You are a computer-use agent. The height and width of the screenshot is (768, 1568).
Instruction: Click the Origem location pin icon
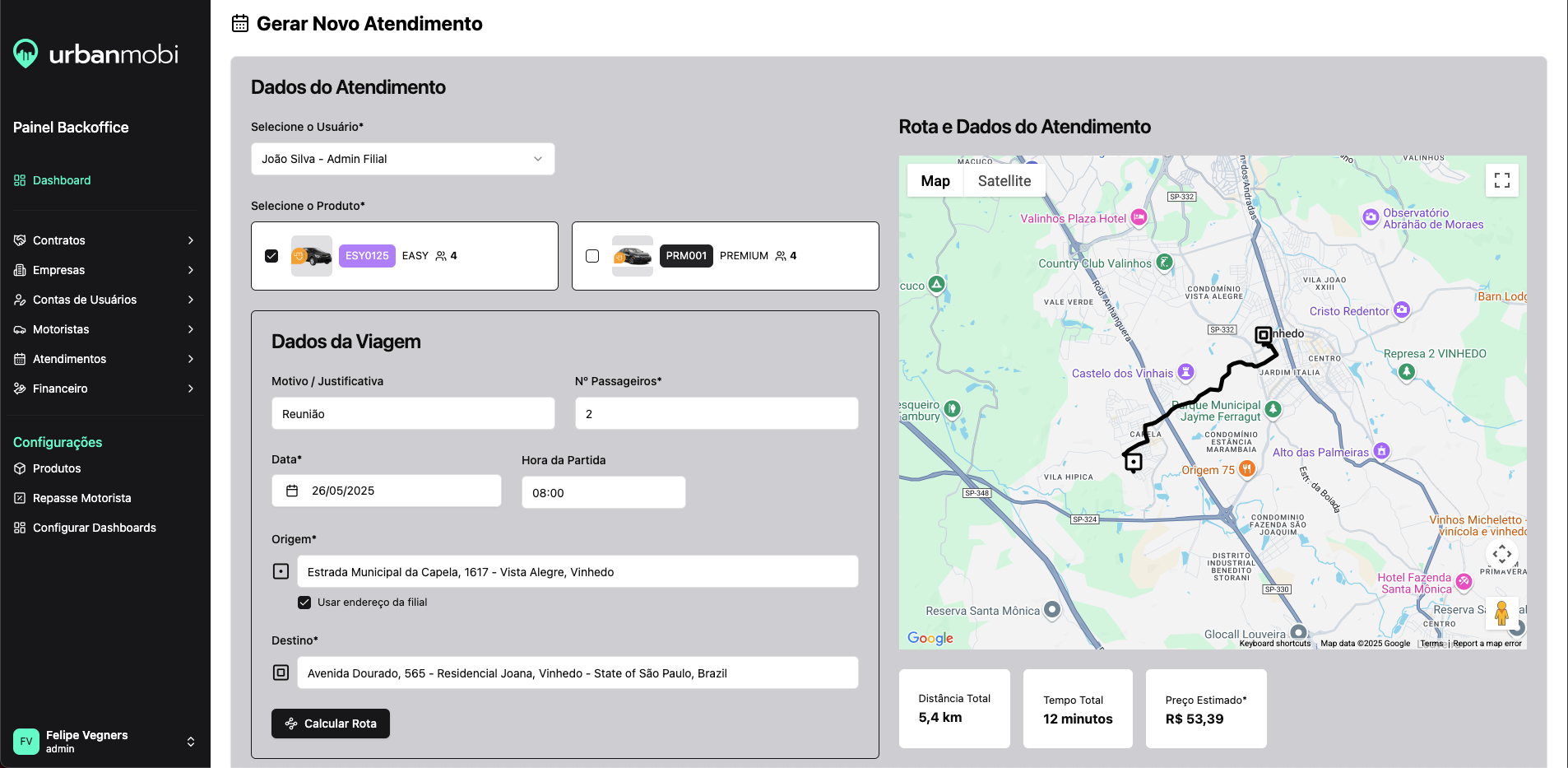tap(281, 571)
